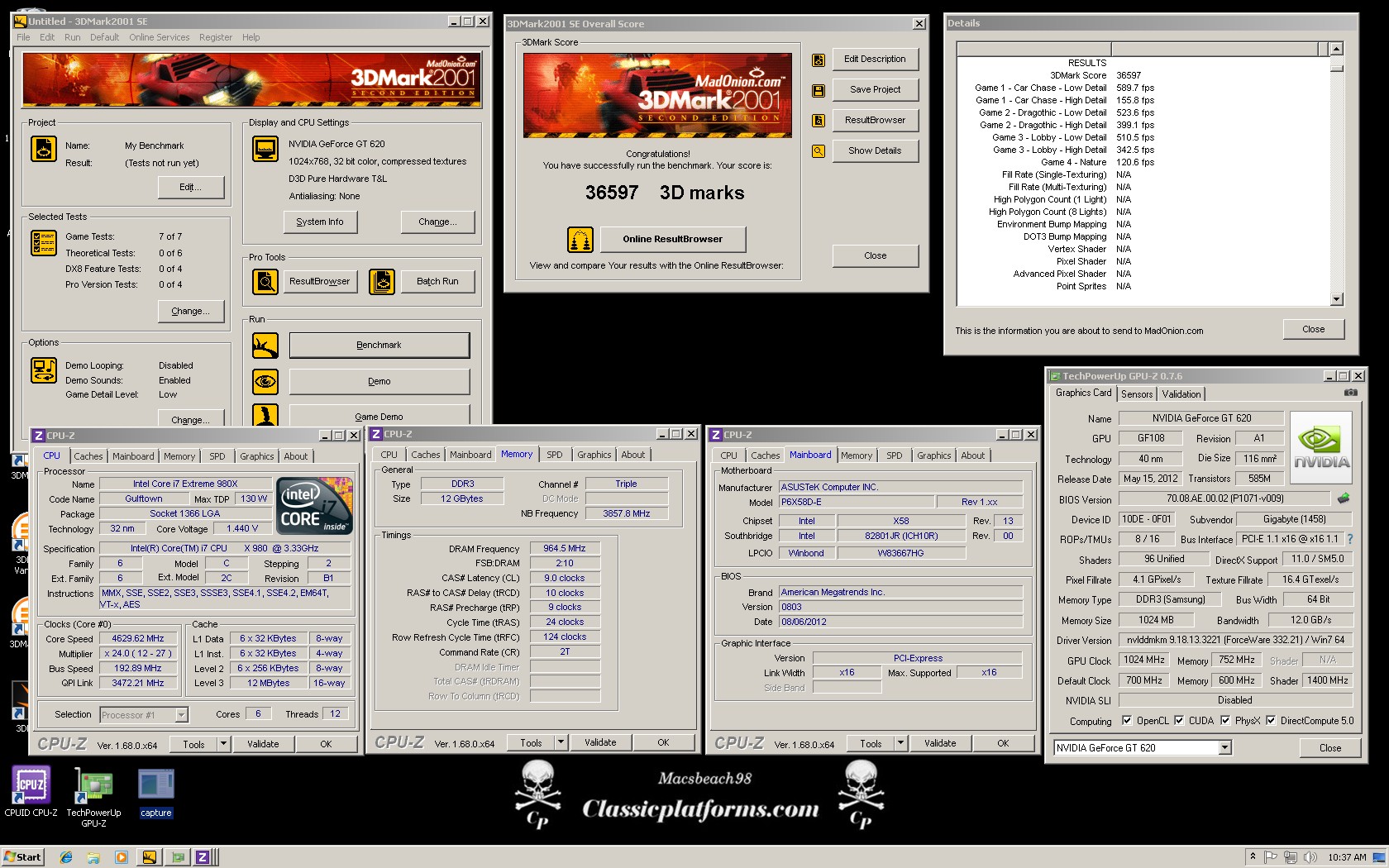Open the Online Services menu
Screen dimensions: 1389x868
coord(159,37)
